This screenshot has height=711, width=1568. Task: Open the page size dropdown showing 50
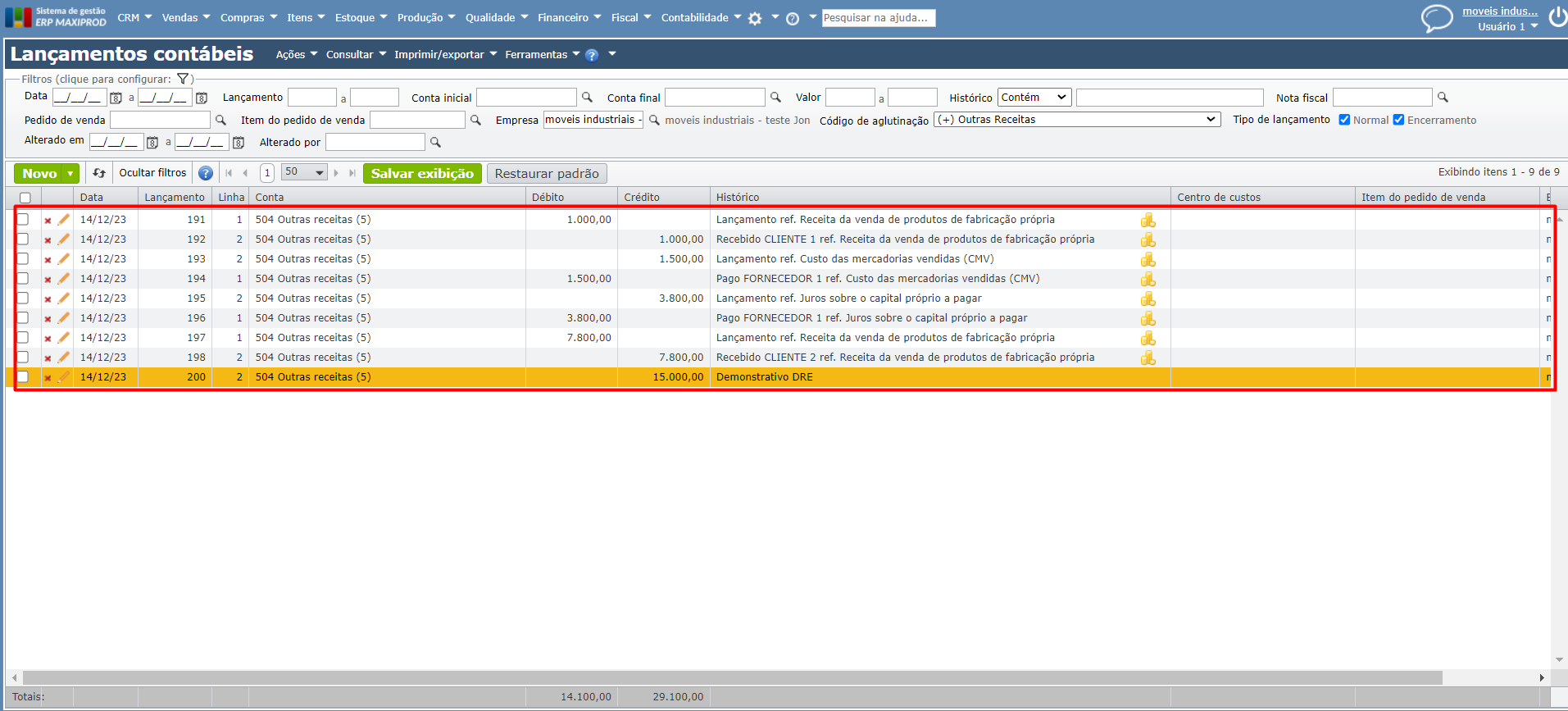(x=304, y=172)
